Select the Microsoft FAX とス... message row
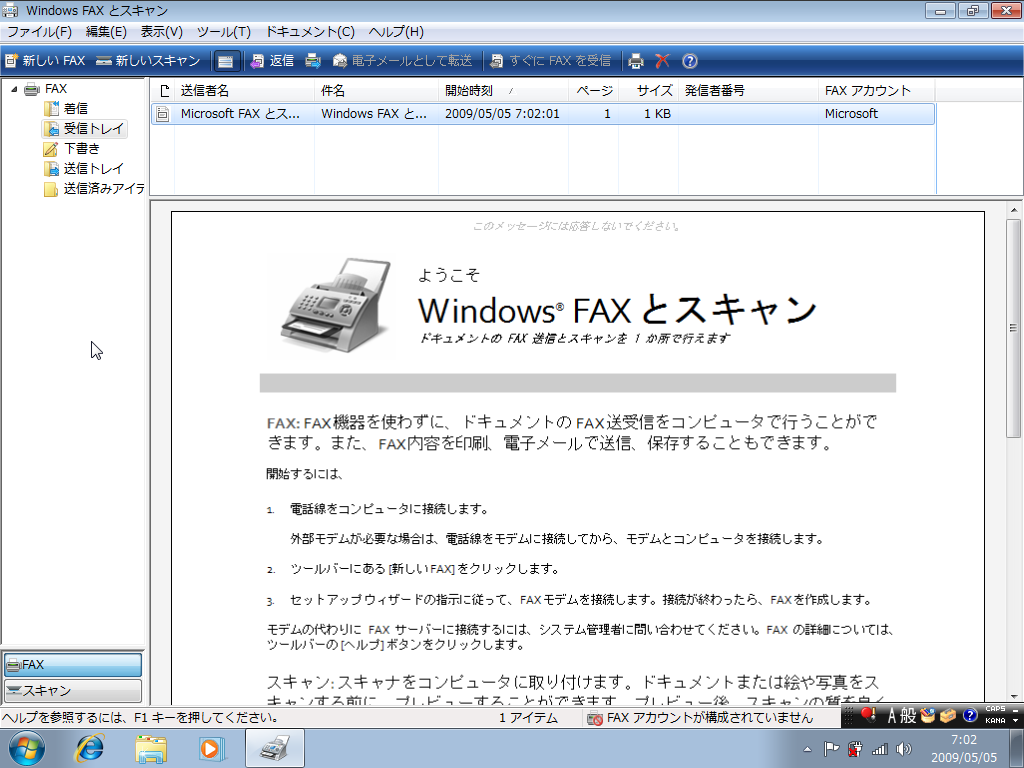1024x768 pixels. pos(543,114)
